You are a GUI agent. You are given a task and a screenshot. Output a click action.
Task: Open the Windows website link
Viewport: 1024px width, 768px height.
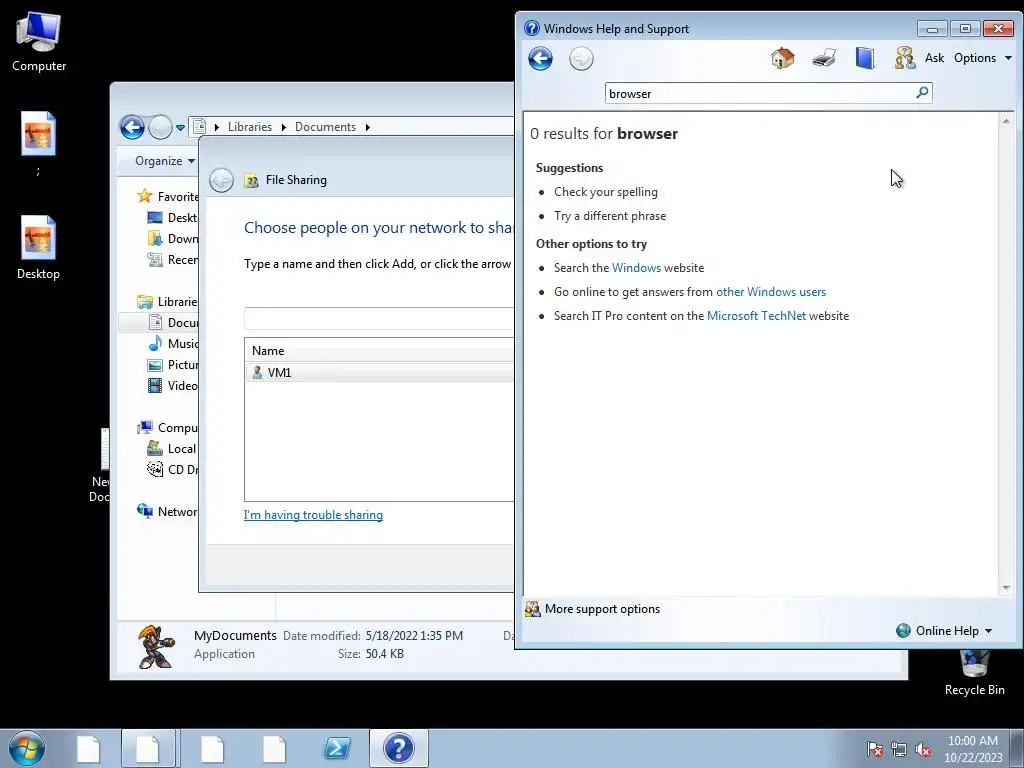(x=636, y=268)
